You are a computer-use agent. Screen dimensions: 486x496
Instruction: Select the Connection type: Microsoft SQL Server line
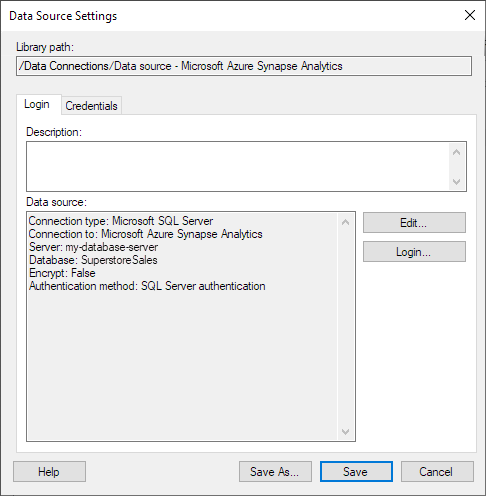click(x=121, y=221)
